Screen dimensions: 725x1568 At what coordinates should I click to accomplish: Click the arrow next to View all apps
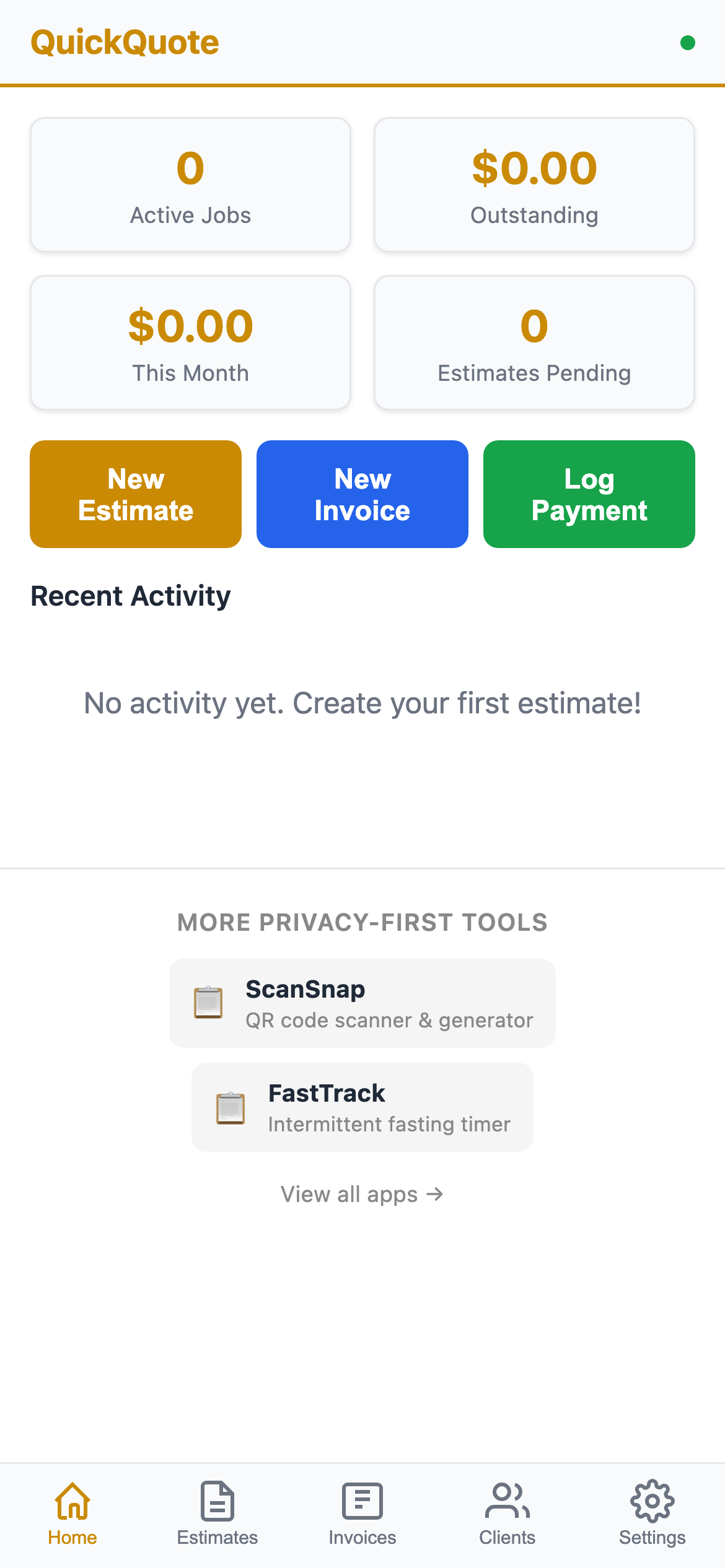[x=434, y=1194]
